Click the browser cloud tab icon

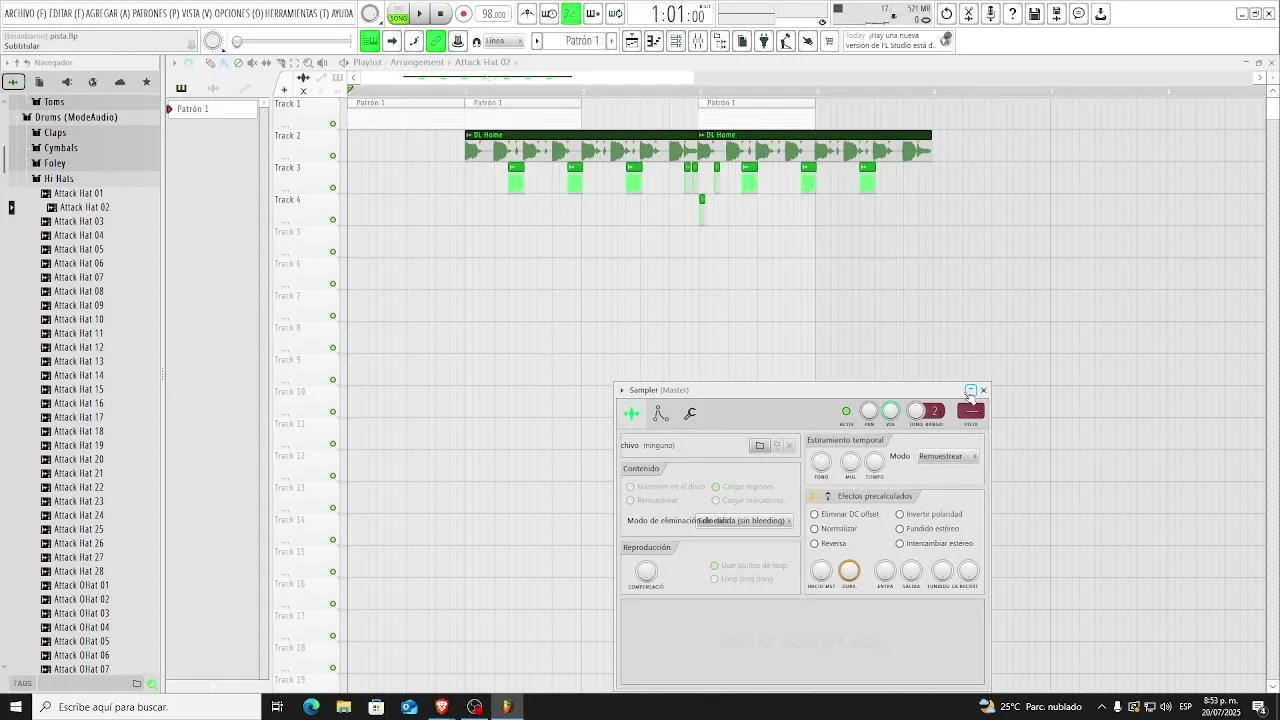point(120,82)
